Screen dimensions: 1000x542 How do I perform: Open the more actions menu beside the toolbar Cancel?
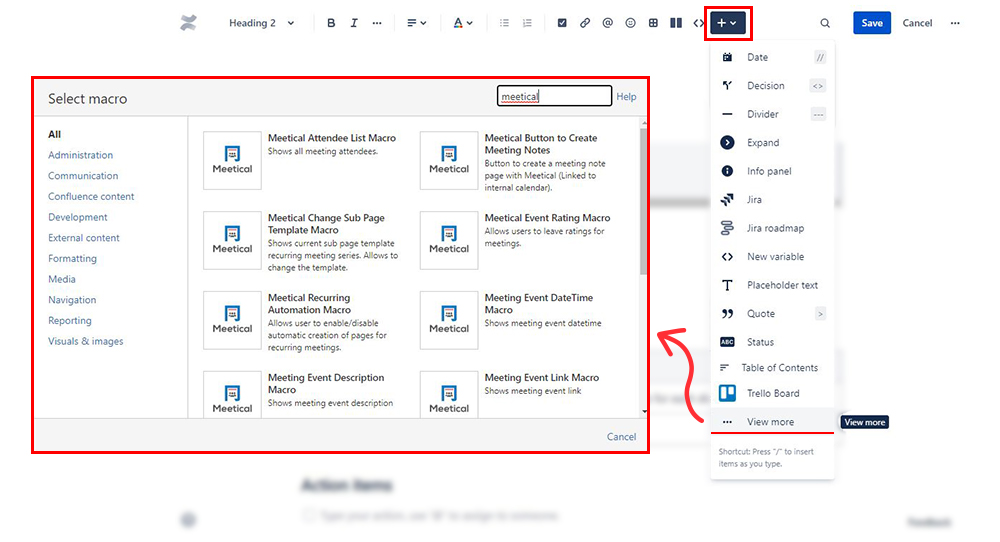[955, 23]
